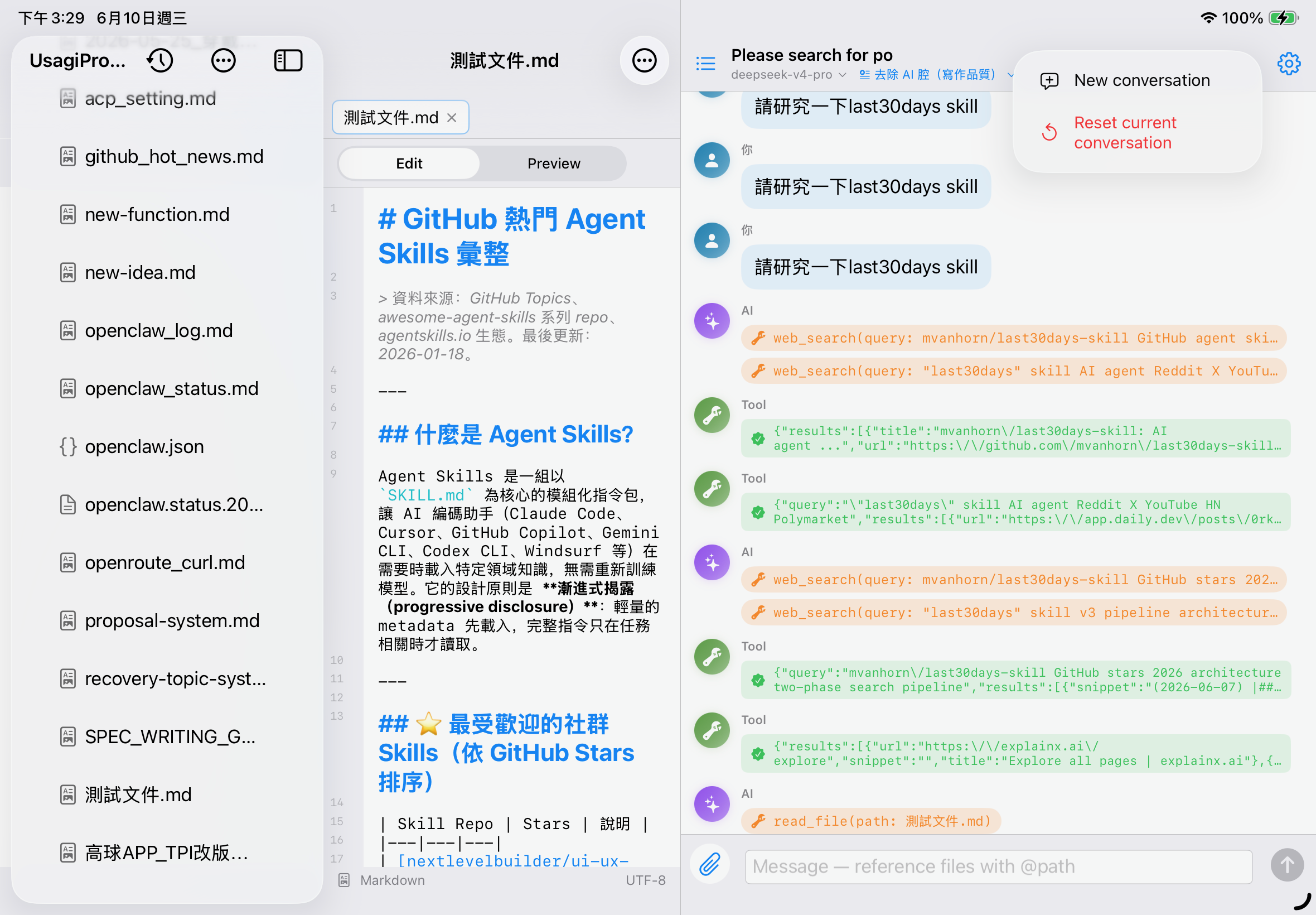Expand web_search v3 pipeline architecture call

coord(1013,612)
